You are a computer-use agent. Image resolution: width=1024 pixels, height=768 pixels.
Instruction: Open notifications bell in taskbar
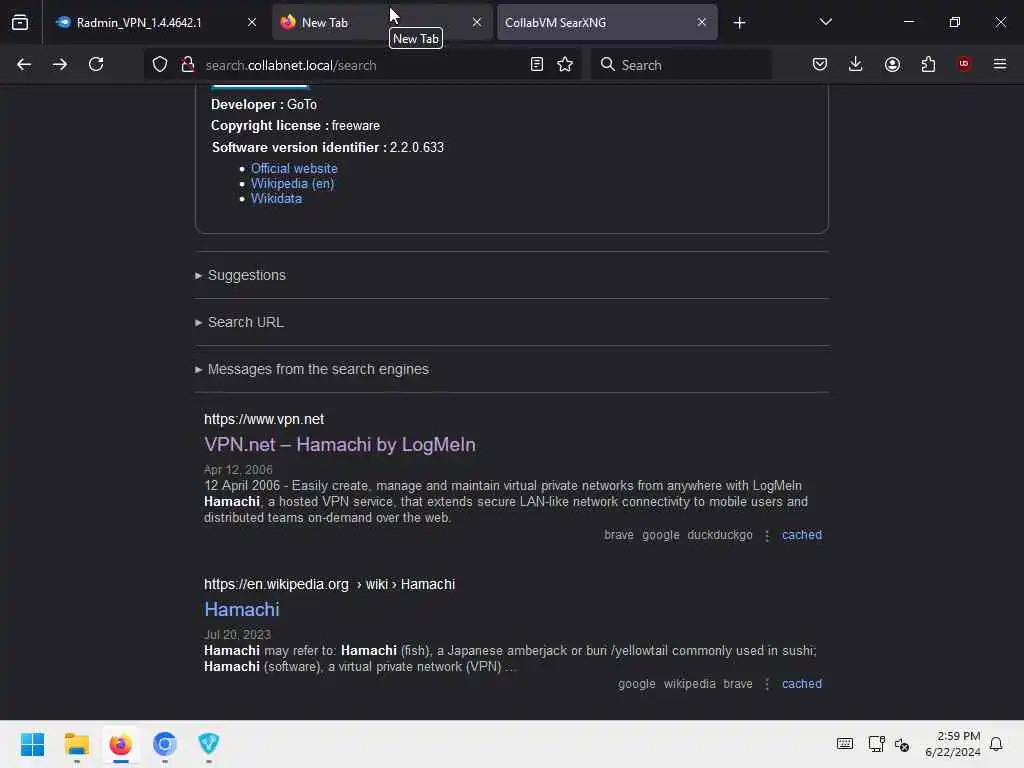pos(996,744)
